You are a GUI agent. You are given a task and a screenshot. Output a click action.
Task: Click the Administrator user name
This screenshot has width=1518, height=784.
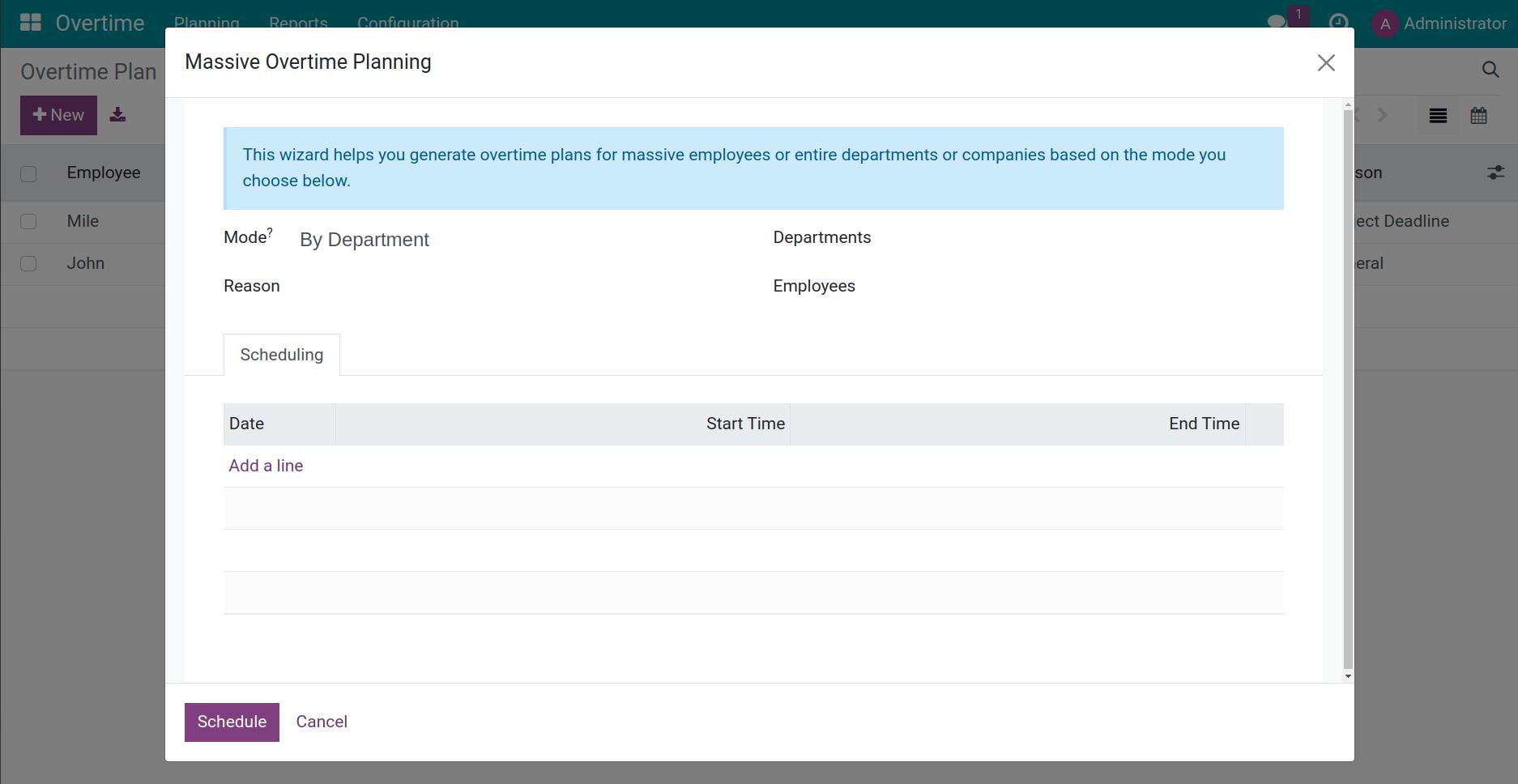coord(1455,23)
